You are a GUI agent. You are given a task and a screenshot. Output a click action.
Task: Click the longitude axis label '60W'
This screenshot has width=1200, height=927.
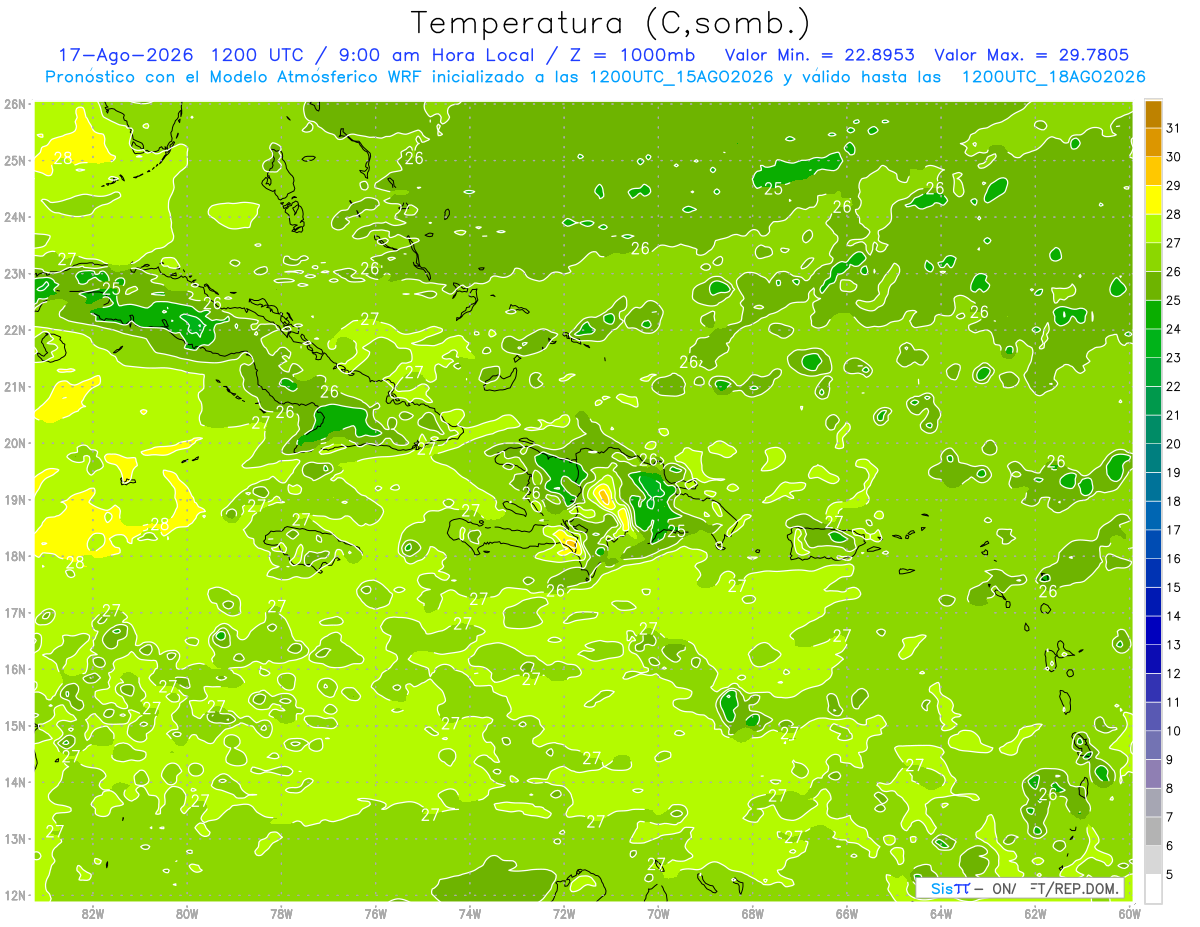click(x=1130, y=913)
